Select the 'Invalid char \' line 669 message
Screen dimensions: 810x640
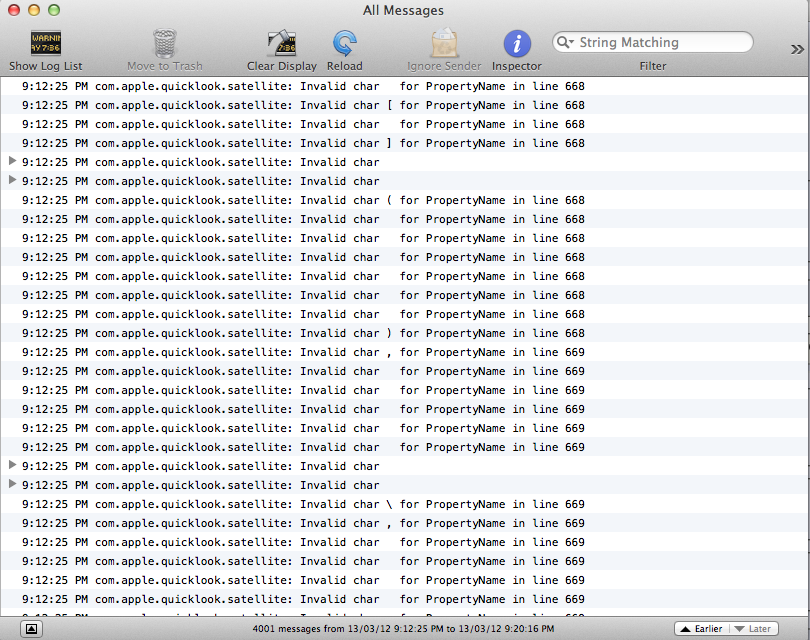[404, 504]
